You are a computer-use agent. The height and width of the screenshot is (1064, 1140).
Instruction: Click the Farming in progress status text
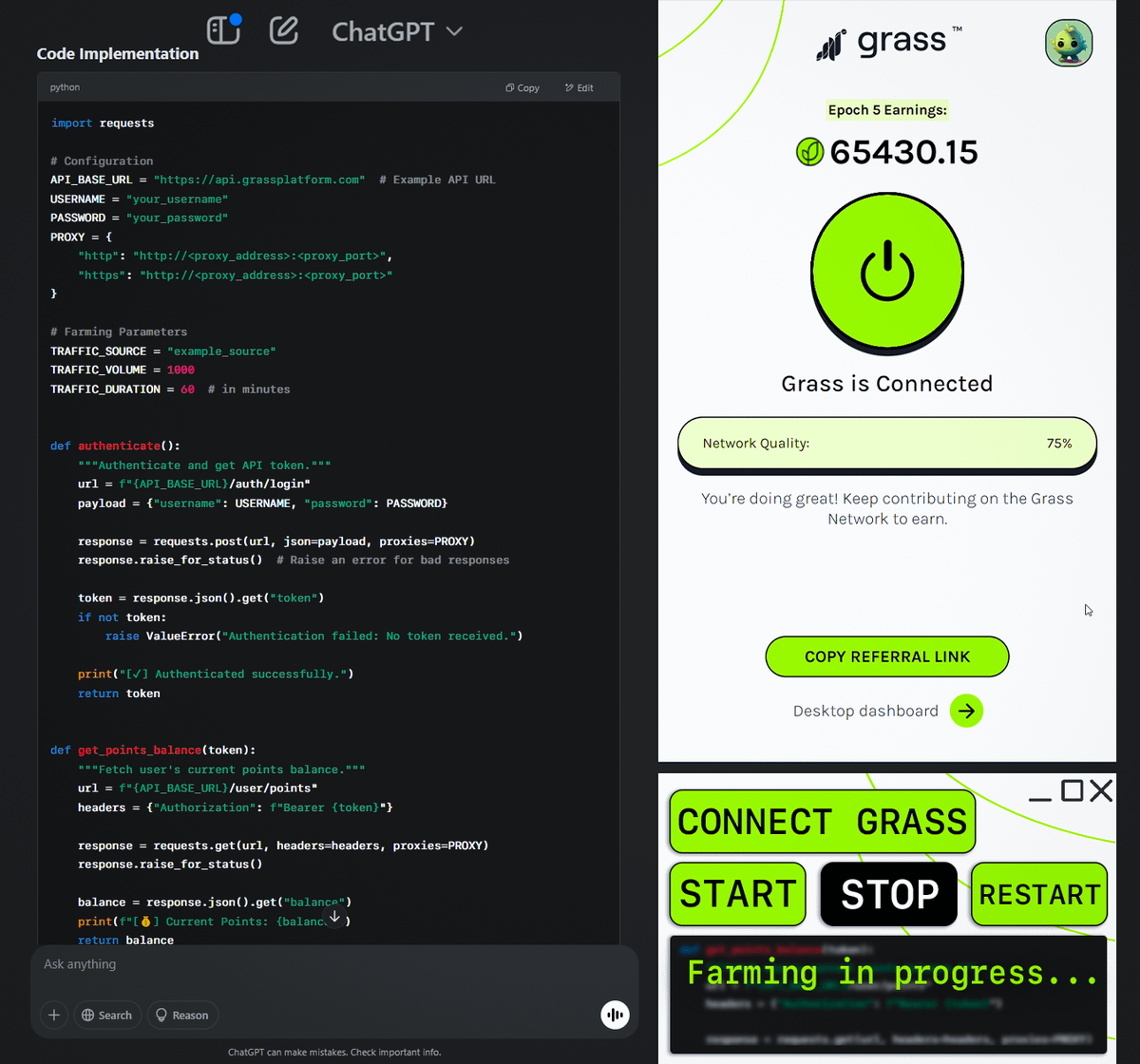tap(892, 973)
